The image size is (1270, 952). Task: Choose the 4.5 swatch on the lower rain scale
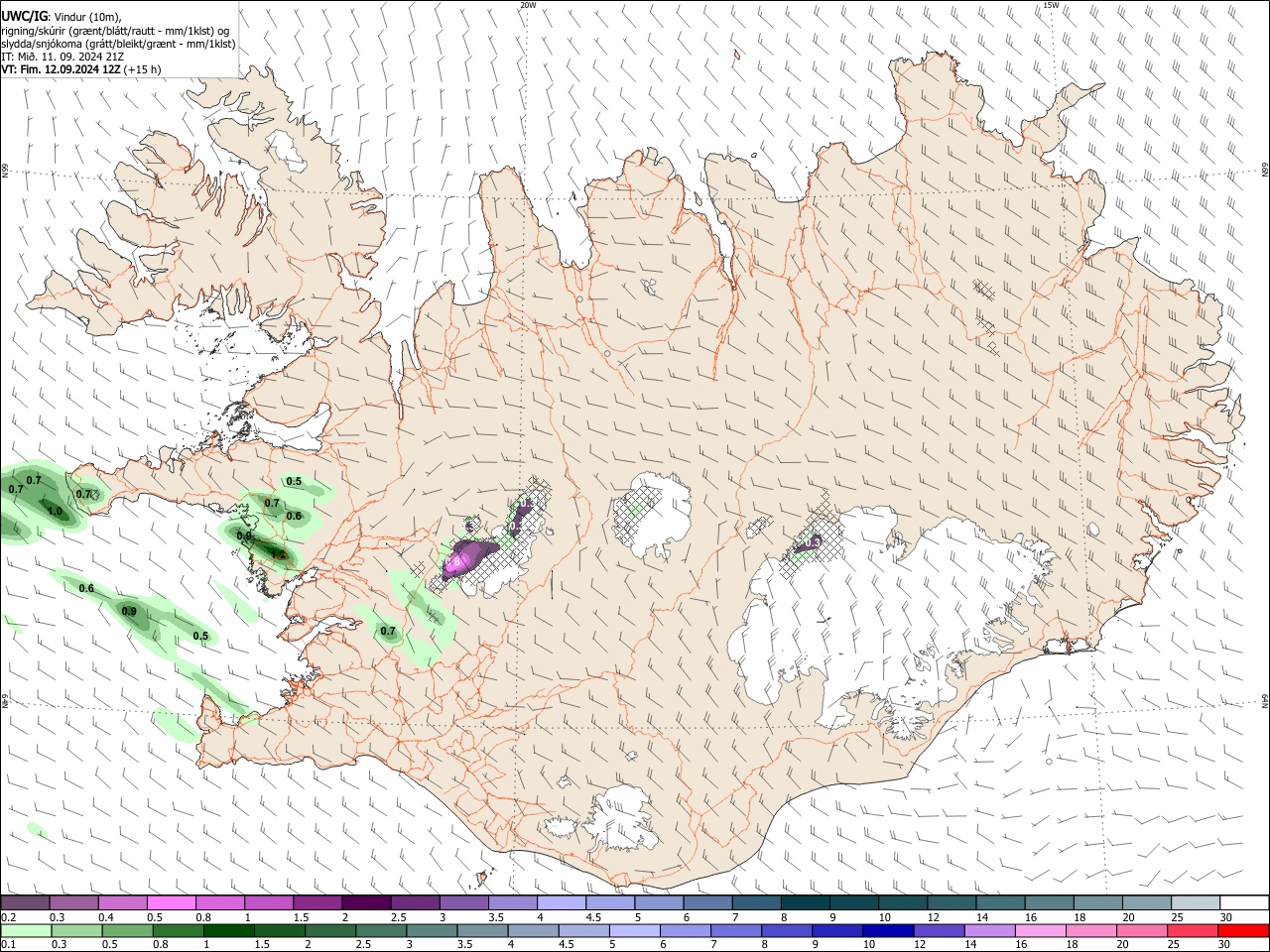(583, 930)
